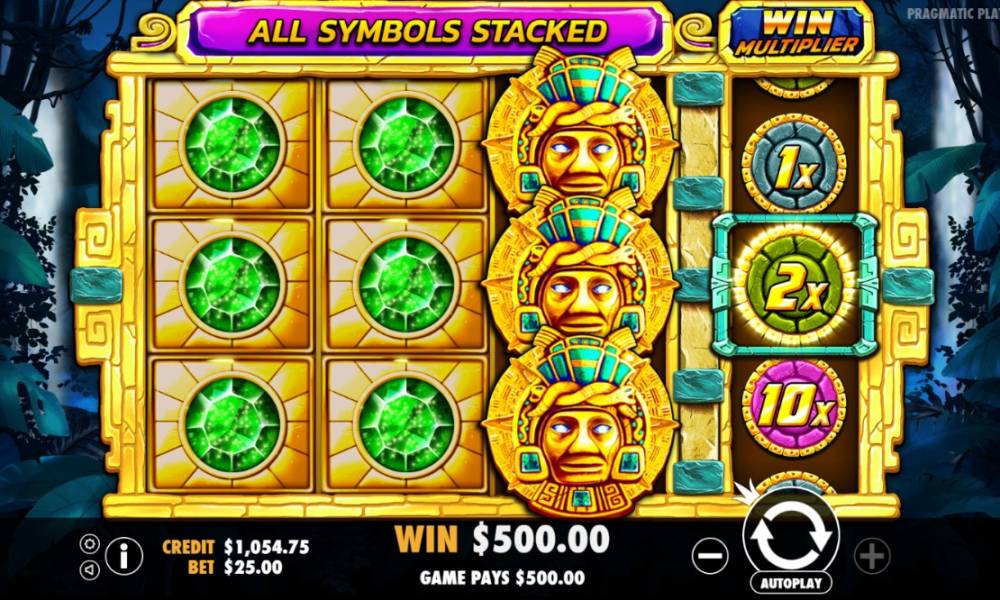Image resolution: width=1000 pixels, height=600 pixels.
Task: Click the center green gem in second reel
Action: click(406, 286)
